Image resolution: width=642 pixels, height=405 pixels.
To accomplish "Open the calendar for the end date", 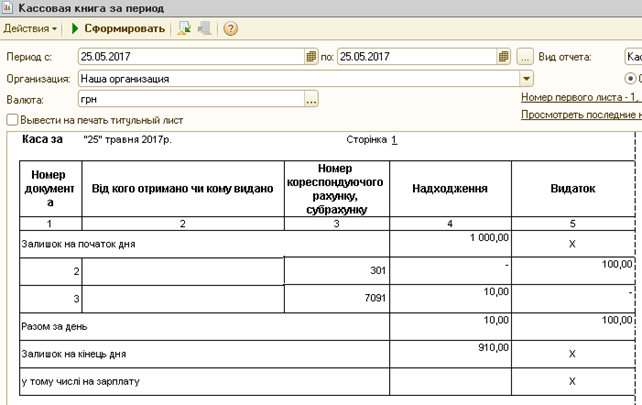I will (x=504, y=57).
